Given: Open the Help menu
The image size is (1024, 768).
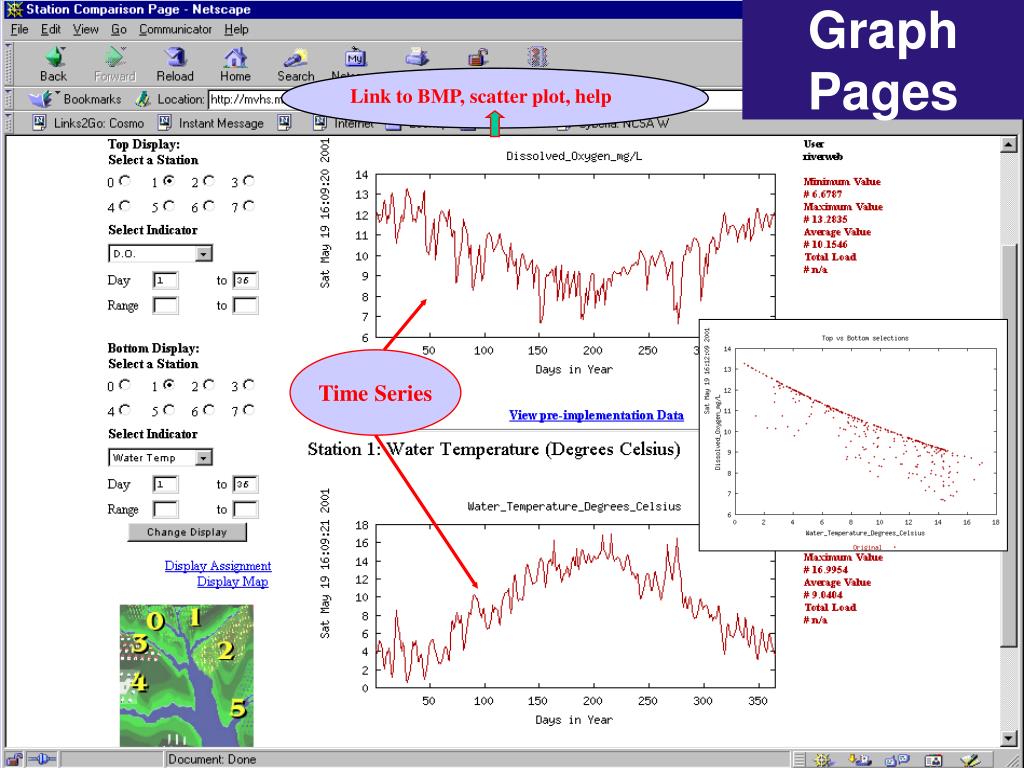Looking at the screenshot, I should [236, 29].
